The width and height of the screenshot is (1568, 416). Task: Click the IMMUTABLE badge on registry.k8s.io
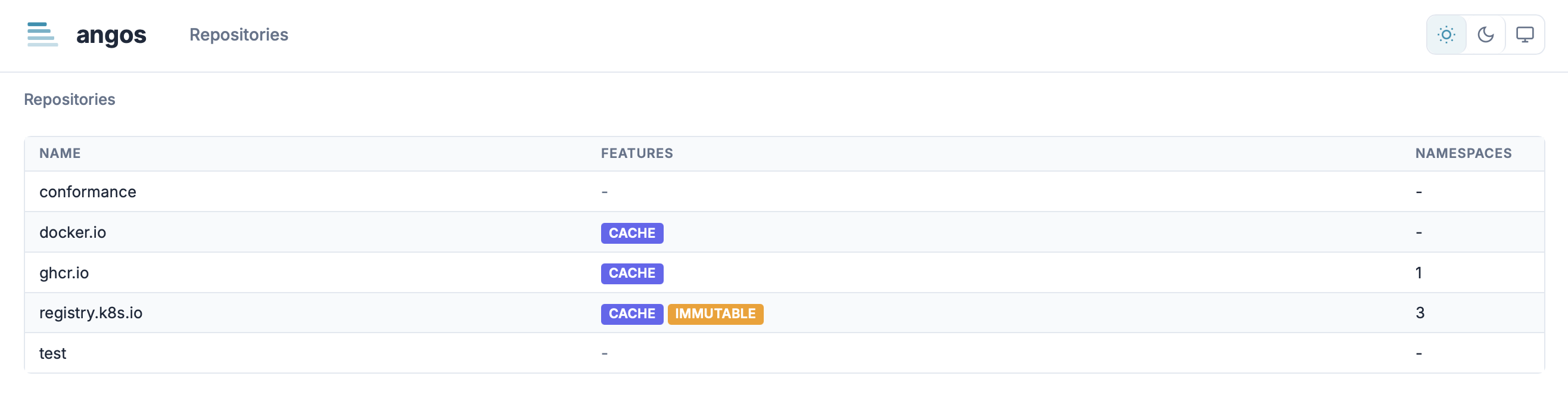pyautogui.click(x=716, y=313)
